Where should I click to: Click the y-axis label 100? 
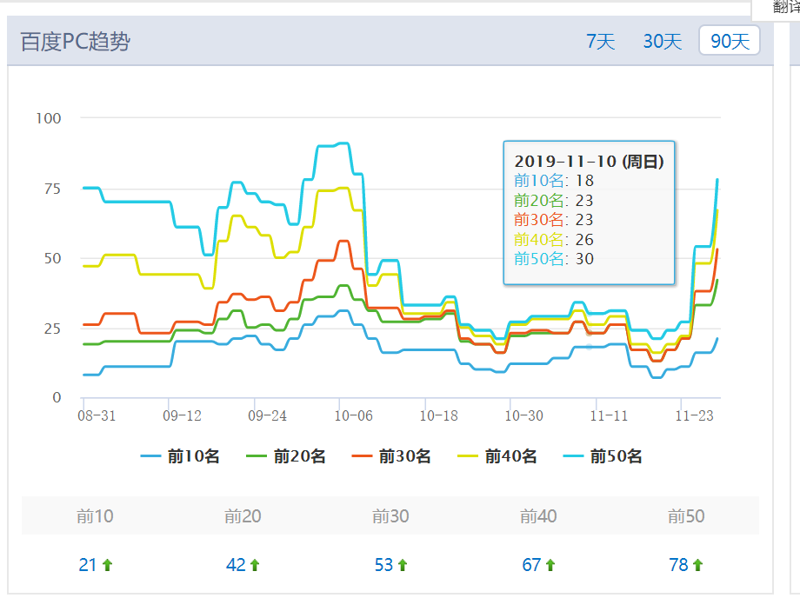[48, 118]
